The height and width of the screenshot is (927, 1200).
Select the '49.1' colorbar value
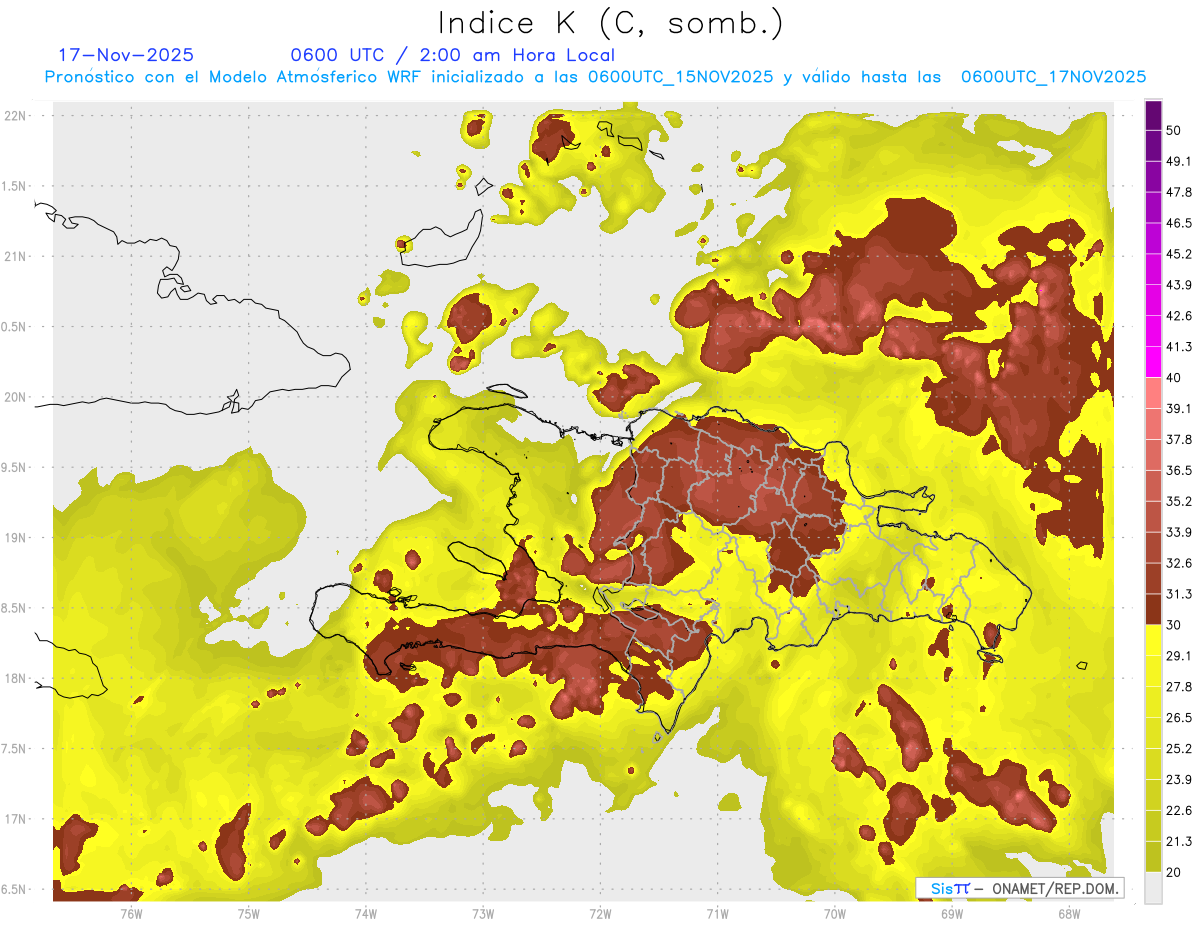tap(1179, 161)
